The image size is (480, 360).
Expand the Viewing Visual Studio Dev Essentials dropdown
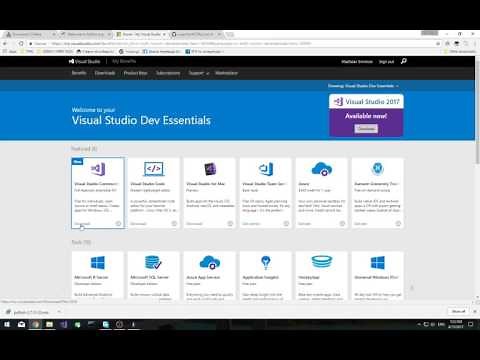pos(363,86)
